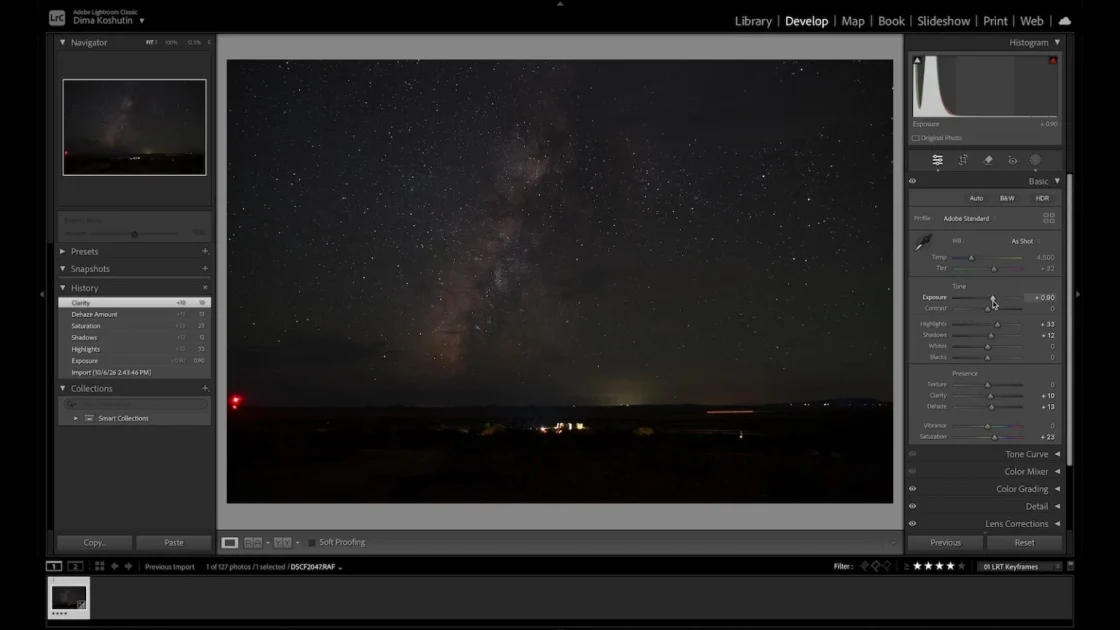The image size is (1120, 630).
Task: Click the Paste button
Action: click(x=174, y=543)
